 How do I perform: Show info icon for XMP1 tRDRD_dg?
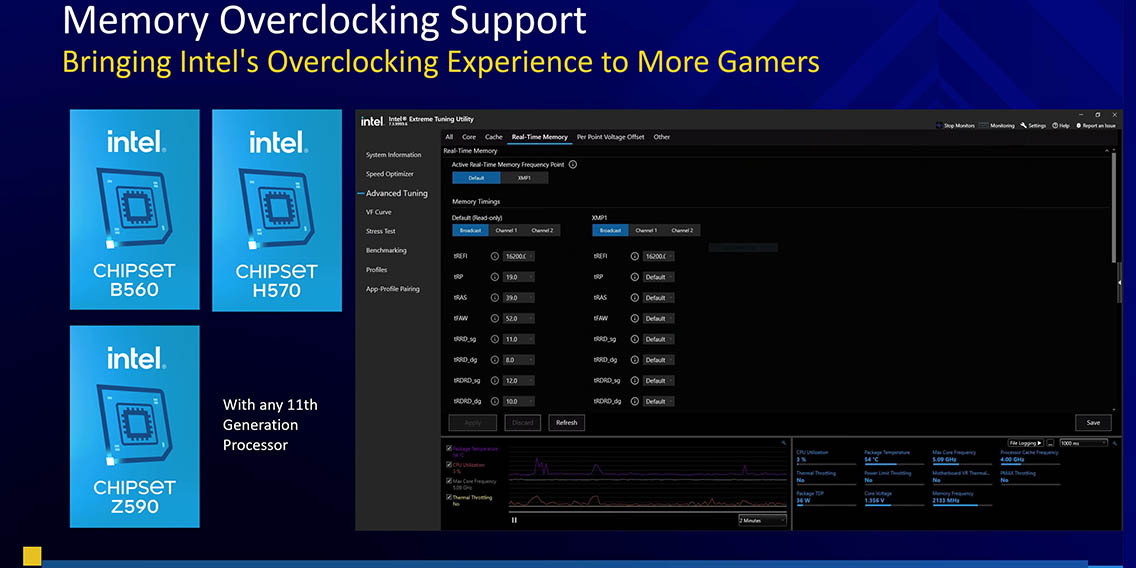click(635, 401)
